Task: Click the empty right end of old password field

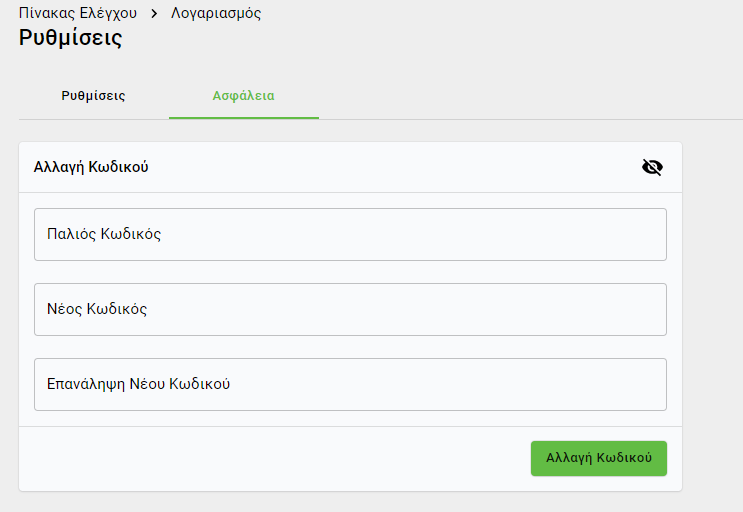Action: 620,234
